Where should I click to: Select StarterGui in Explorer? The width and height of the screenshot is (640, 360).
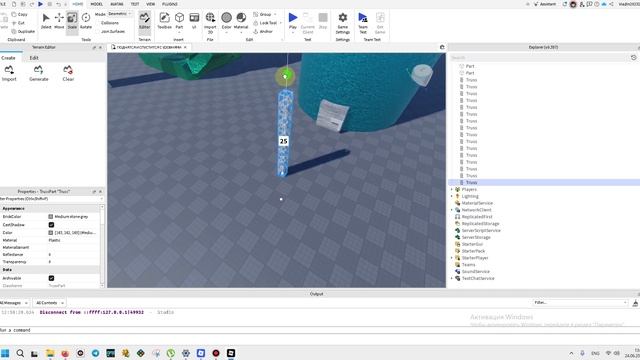click(472, 244)
